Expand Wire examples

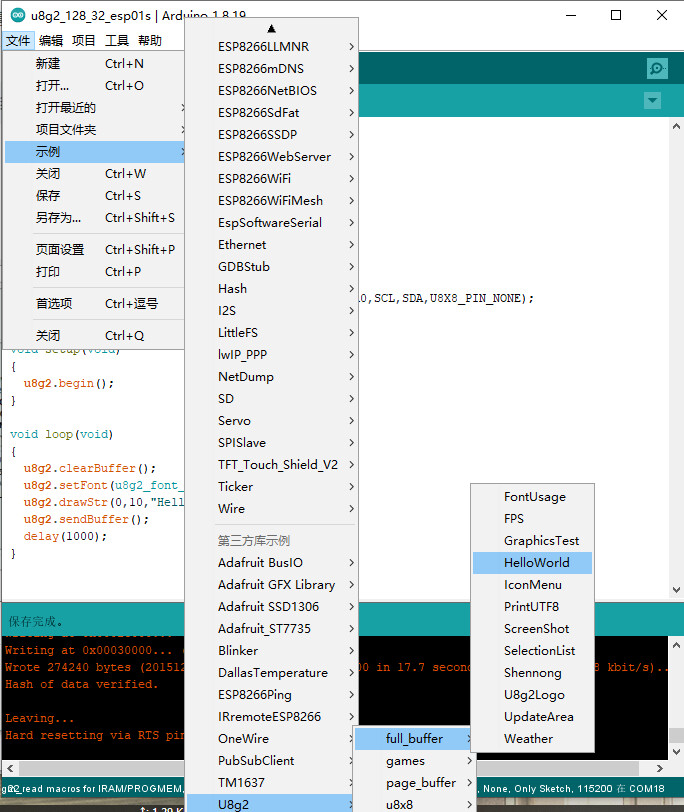[271, 509]
